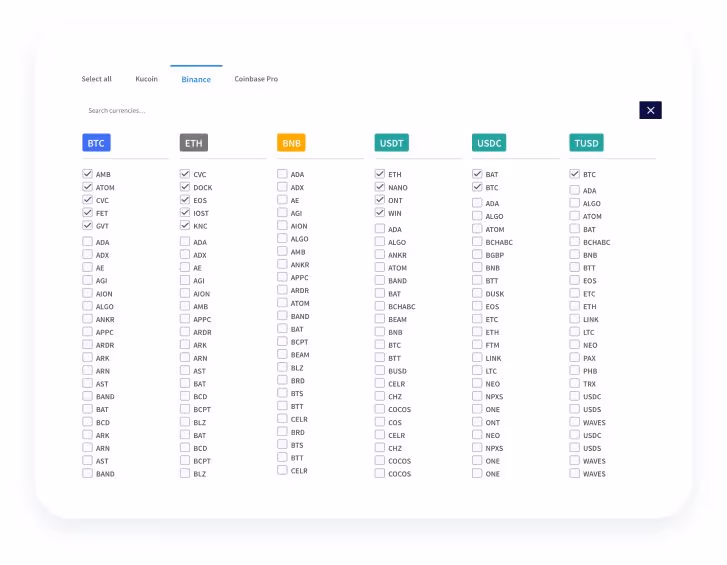Switch to the Coinbase Pro tab
Image resolution: width=727 pixels, height=565 pixels.
(256, 79)
